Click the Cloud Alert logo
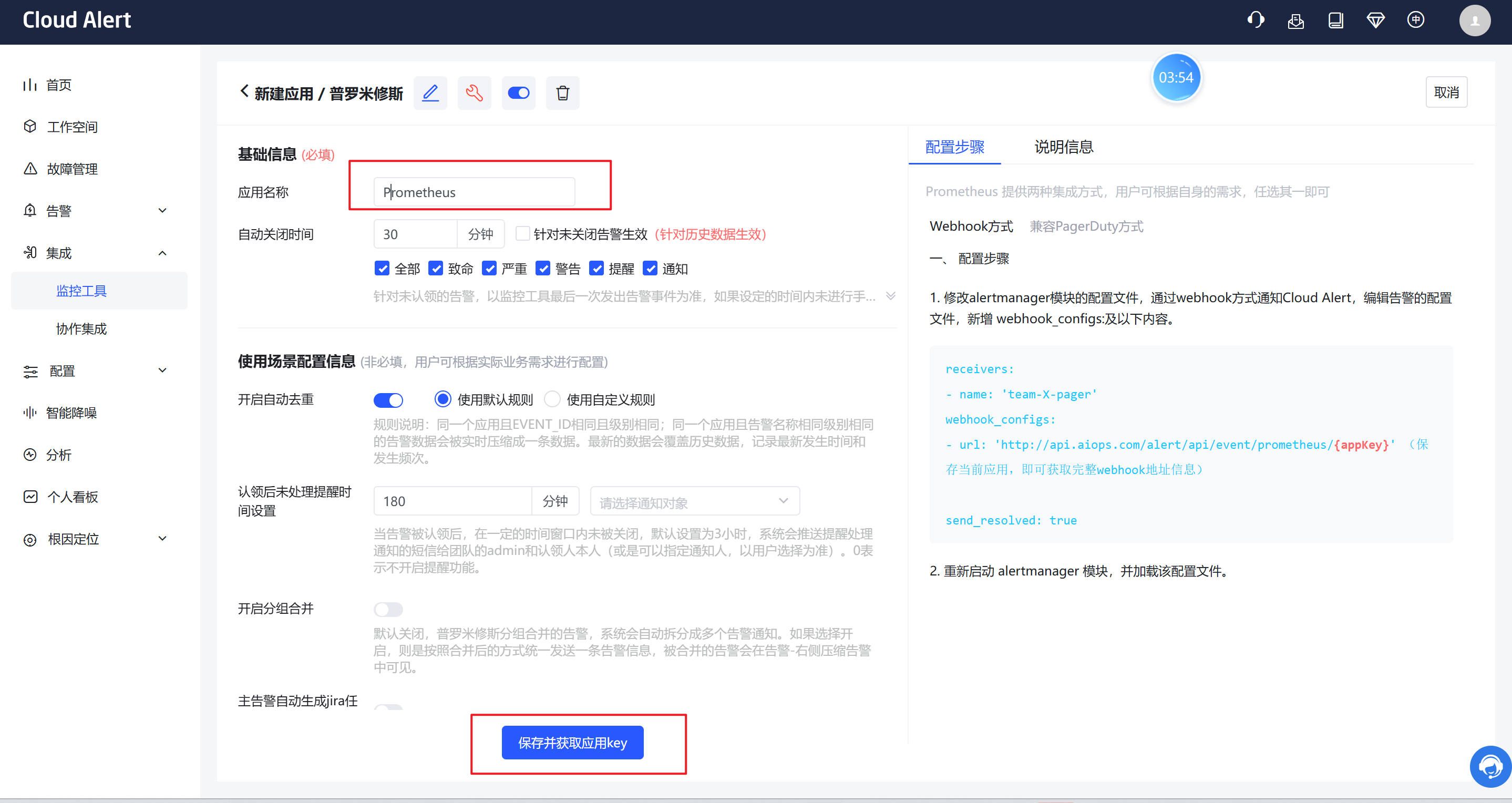The image size is (1512, 803). click(77, 20)
